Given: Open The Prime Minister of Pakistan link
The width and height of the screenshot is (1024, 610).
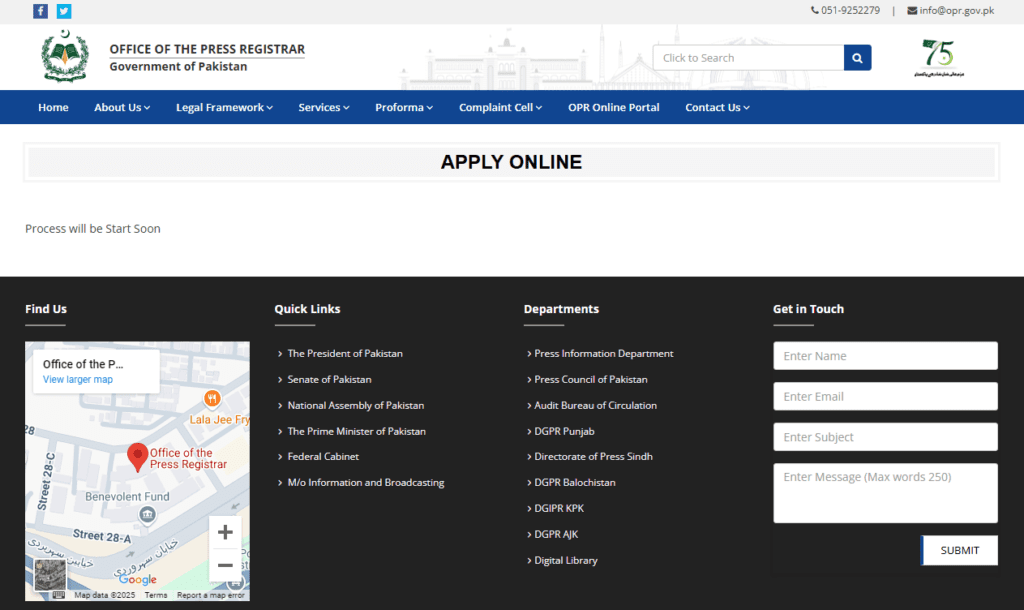Looking at the screenshot, I should pyautogui.click(x=357, y=431).
